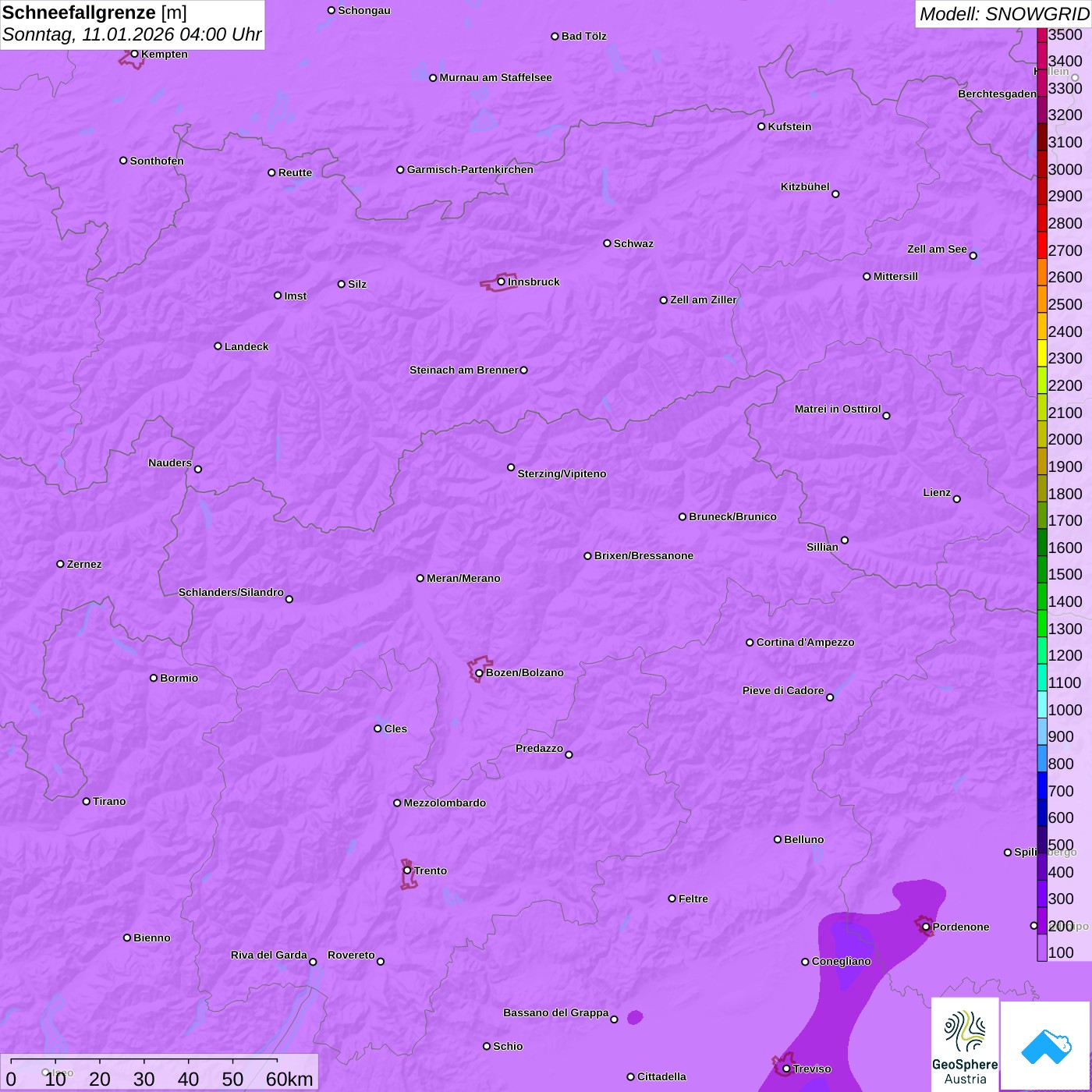Screen dimensions: 1092x1092
Task: Click the small purple patch near Bassano
Action: [635, 1017]
